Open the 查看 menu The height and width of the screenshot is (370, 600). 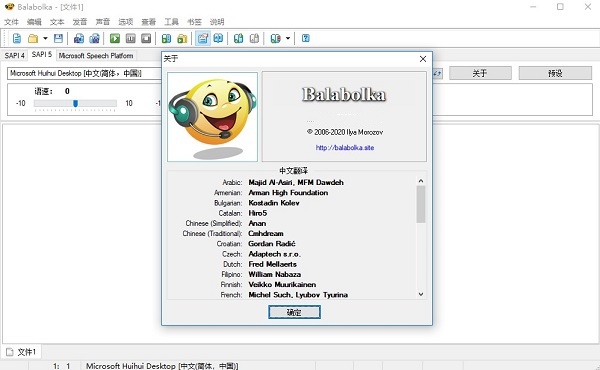coord(148,22)
